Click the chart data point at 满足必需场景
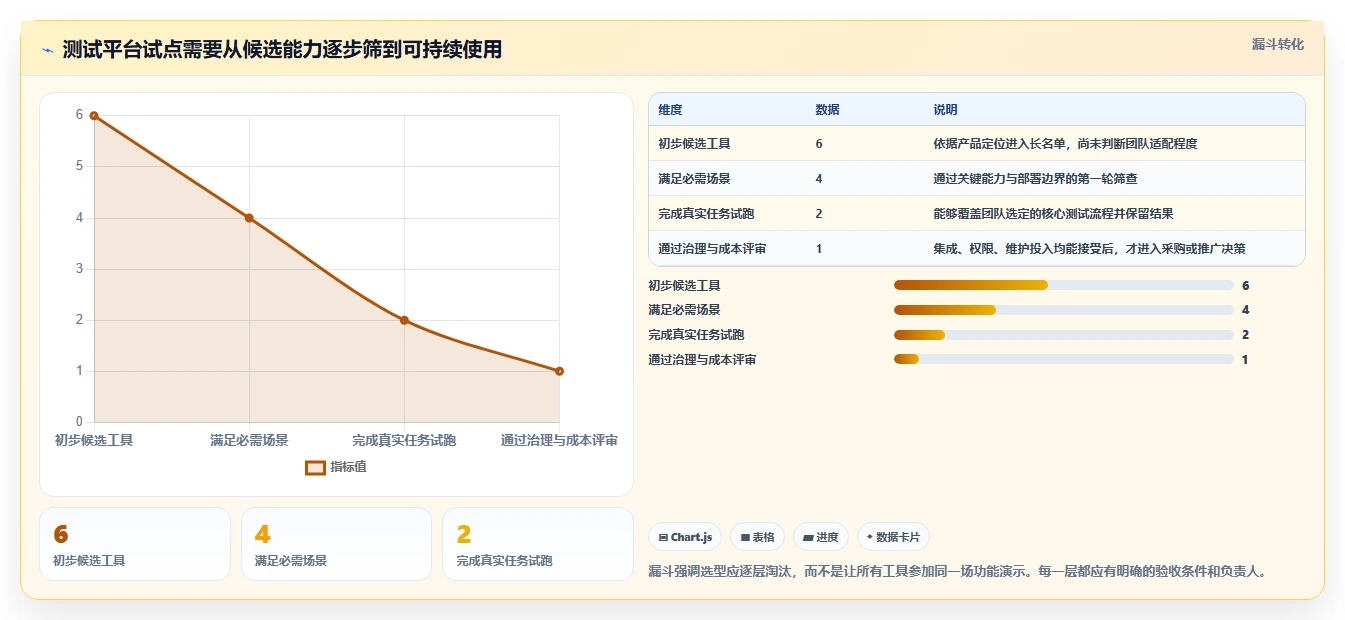Image resolution: width=1345 pixels, height=620 pixels. 249,218
